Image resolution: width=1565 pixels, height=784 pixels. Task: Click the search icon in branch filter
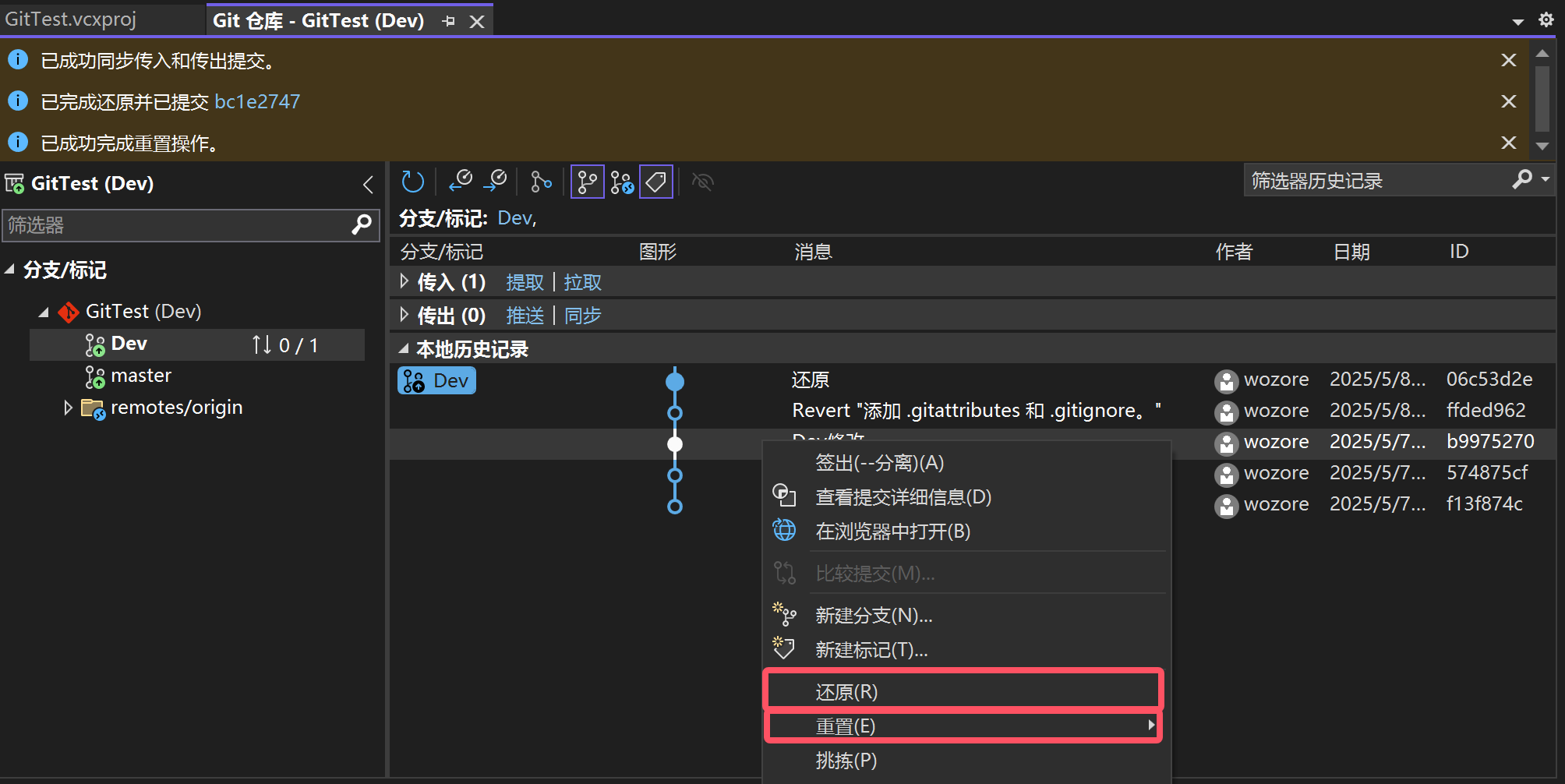pos(362,225)
